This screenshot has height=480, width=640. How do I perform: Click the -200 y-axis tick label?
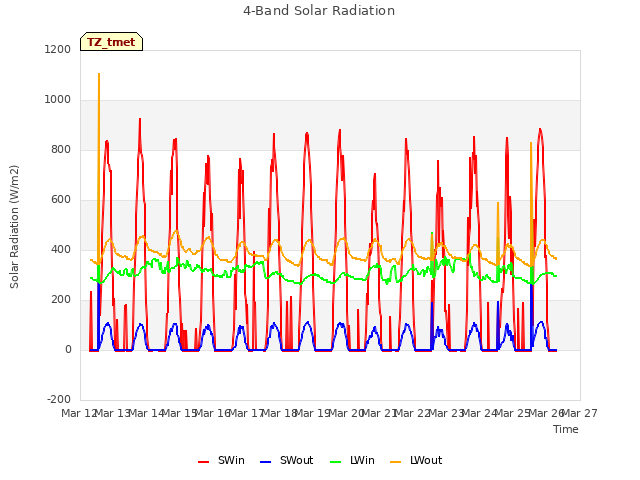tap(59, 400)
